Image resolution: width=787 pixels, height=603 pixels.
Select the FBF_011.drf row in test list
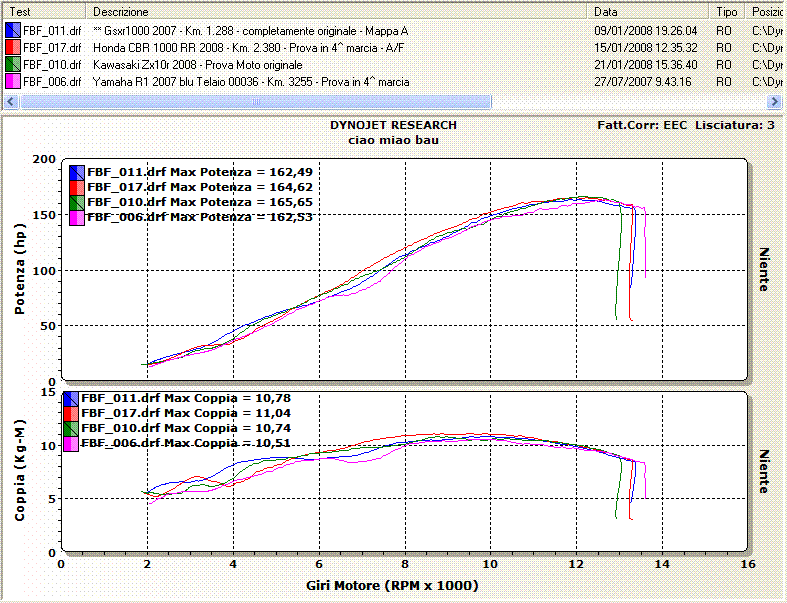point(394,31)
